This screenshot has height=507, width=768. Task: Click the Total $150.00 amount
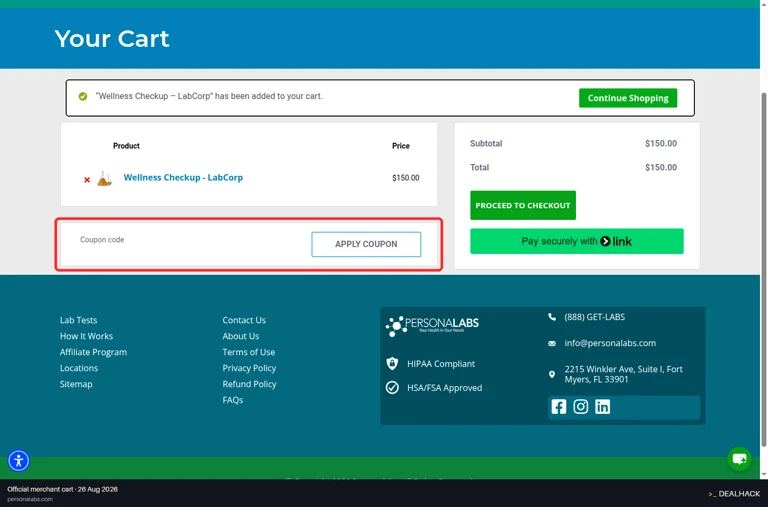[661, 168]
